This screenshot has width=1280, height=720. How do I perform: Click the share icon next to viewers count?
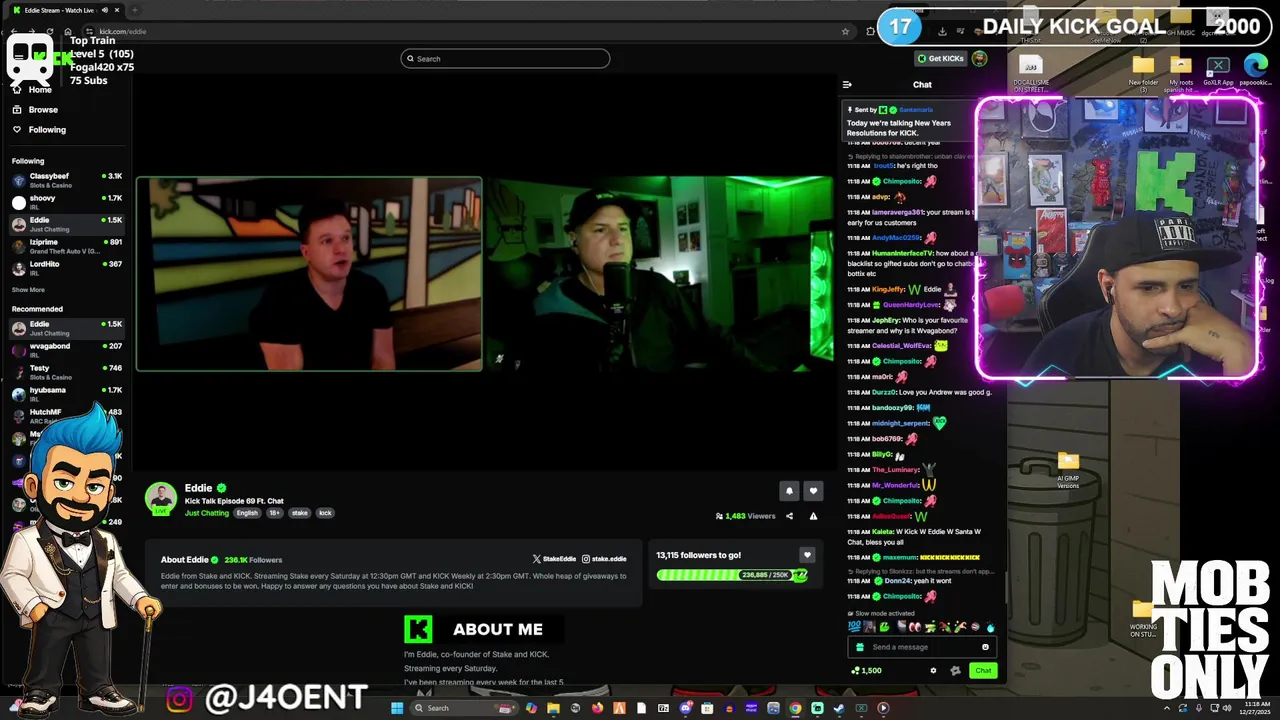point(789,516)
